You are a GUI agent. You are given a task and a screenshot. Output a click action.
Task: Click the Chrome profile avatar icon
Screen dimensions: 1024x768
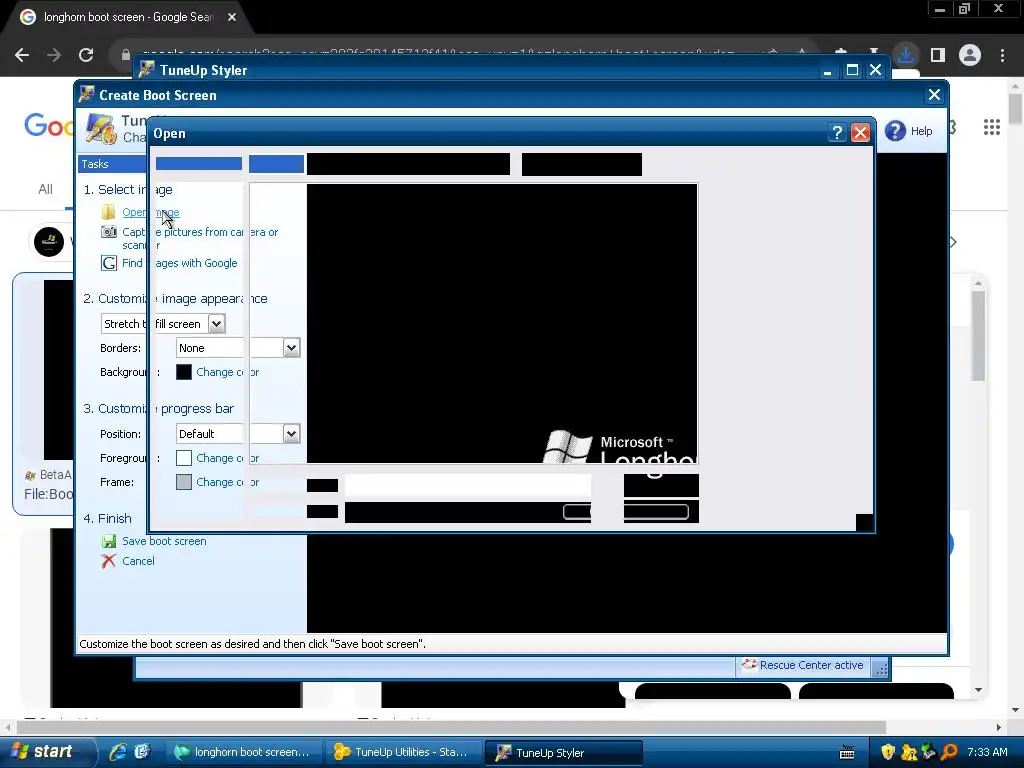click(970, 55)
